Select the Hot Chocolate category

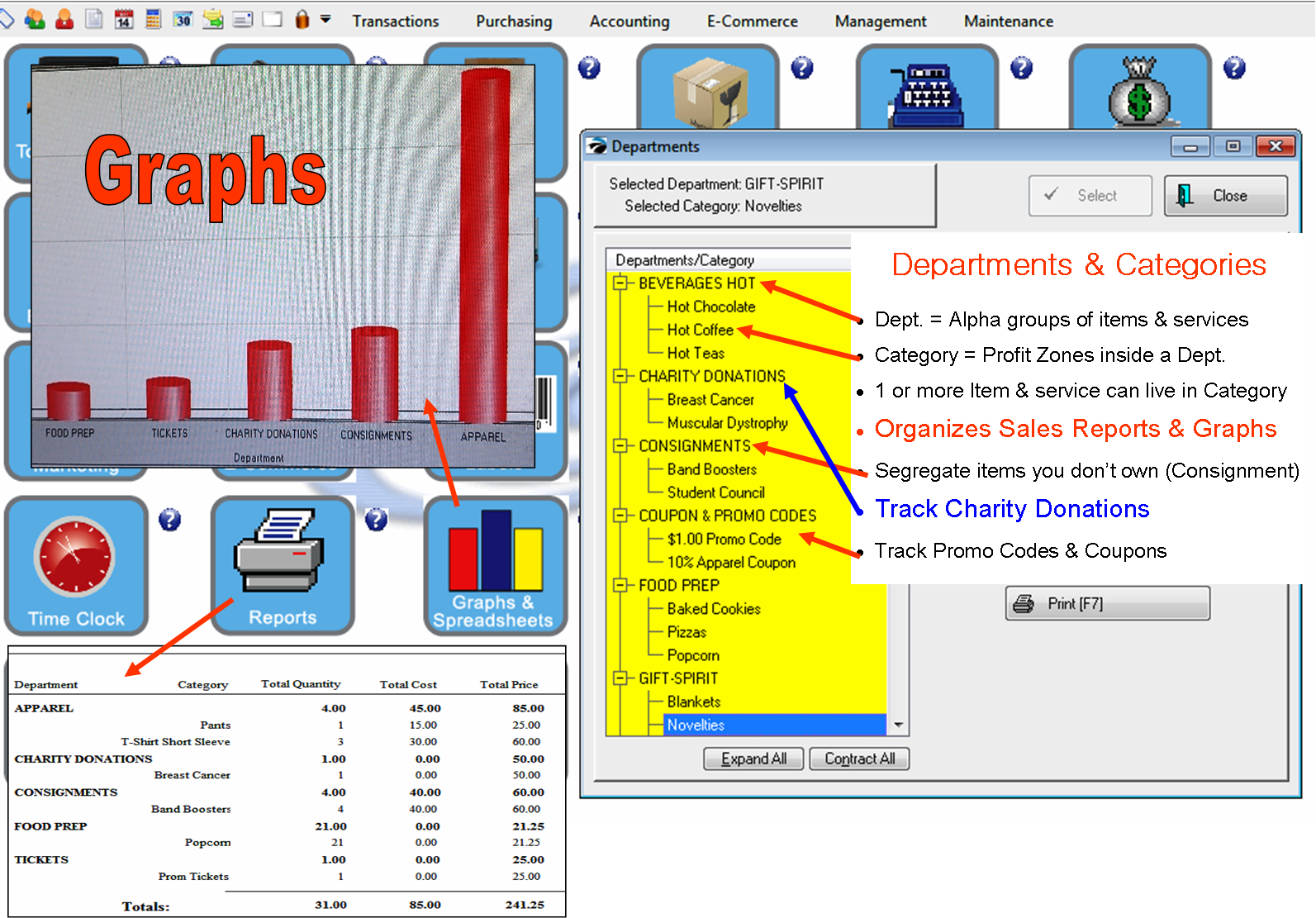[x=711, y=307]
